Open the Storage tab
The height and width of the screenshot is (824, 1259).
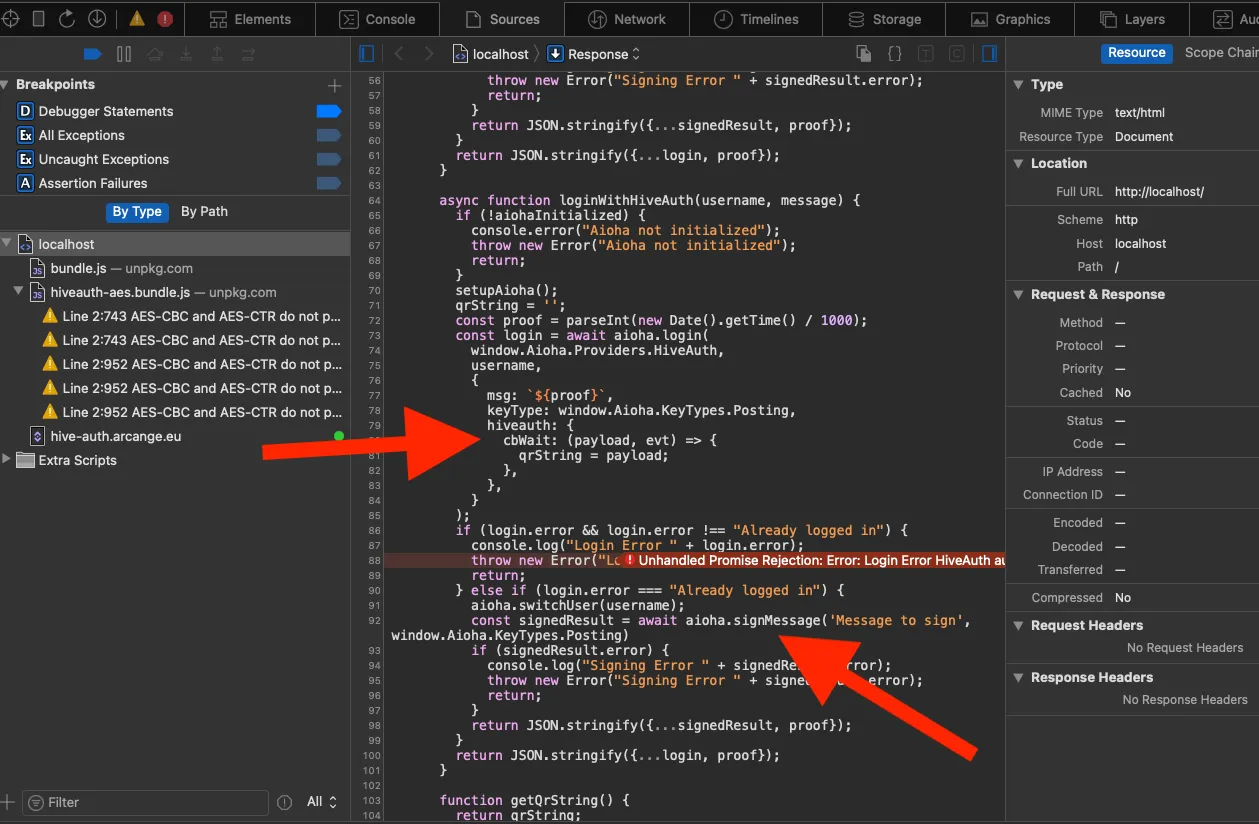point(884,19)
